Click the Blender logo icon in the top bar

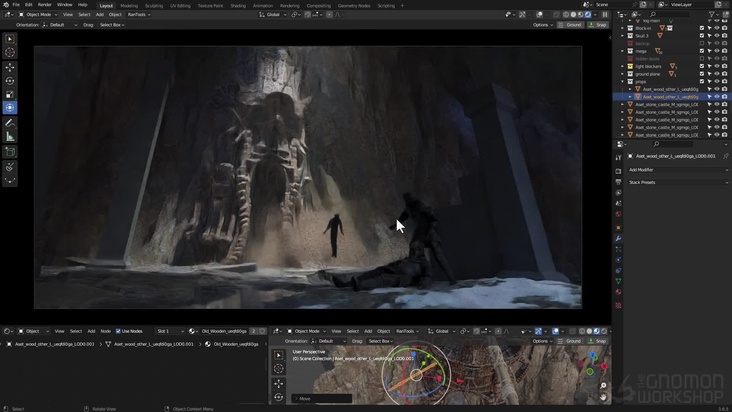tap(6, 5)
